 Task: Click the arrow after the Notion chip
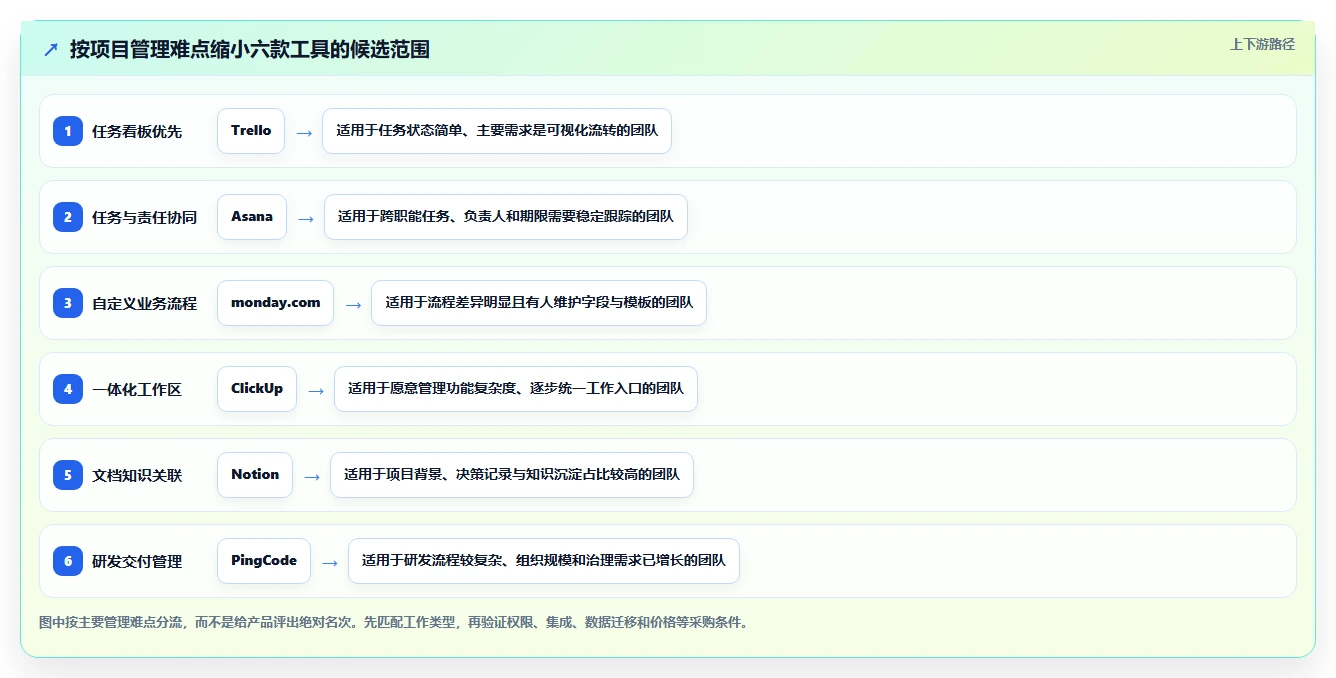tap(312, 476)
